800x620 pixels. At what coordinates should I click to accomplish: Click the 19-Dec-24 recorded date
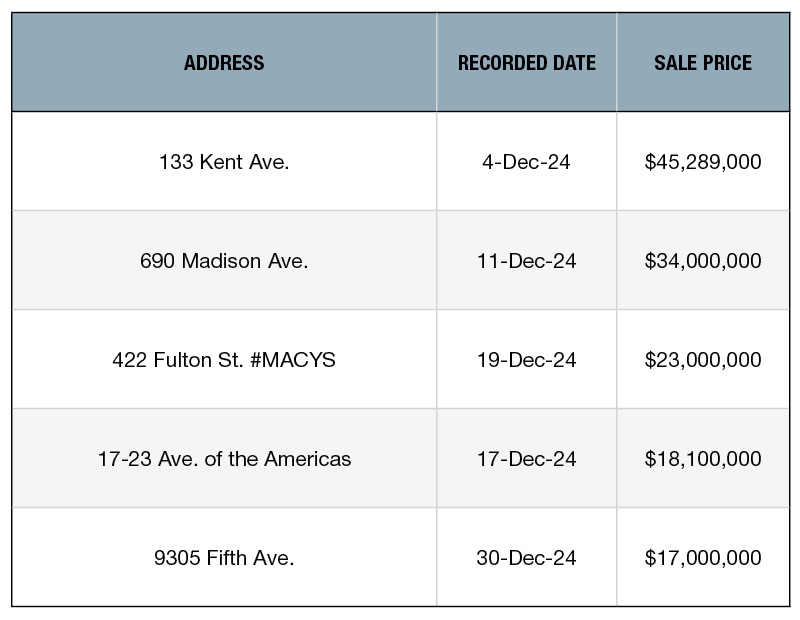(527, 360)
